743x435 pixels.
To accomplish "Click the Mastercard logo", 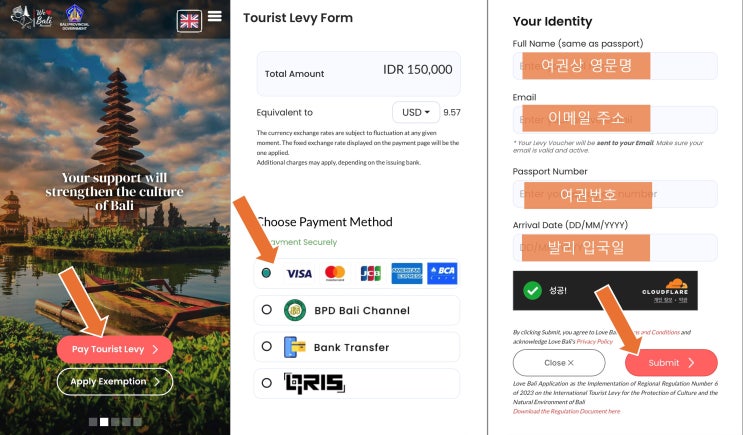I will pyautogui.click(x=335, y=273).
